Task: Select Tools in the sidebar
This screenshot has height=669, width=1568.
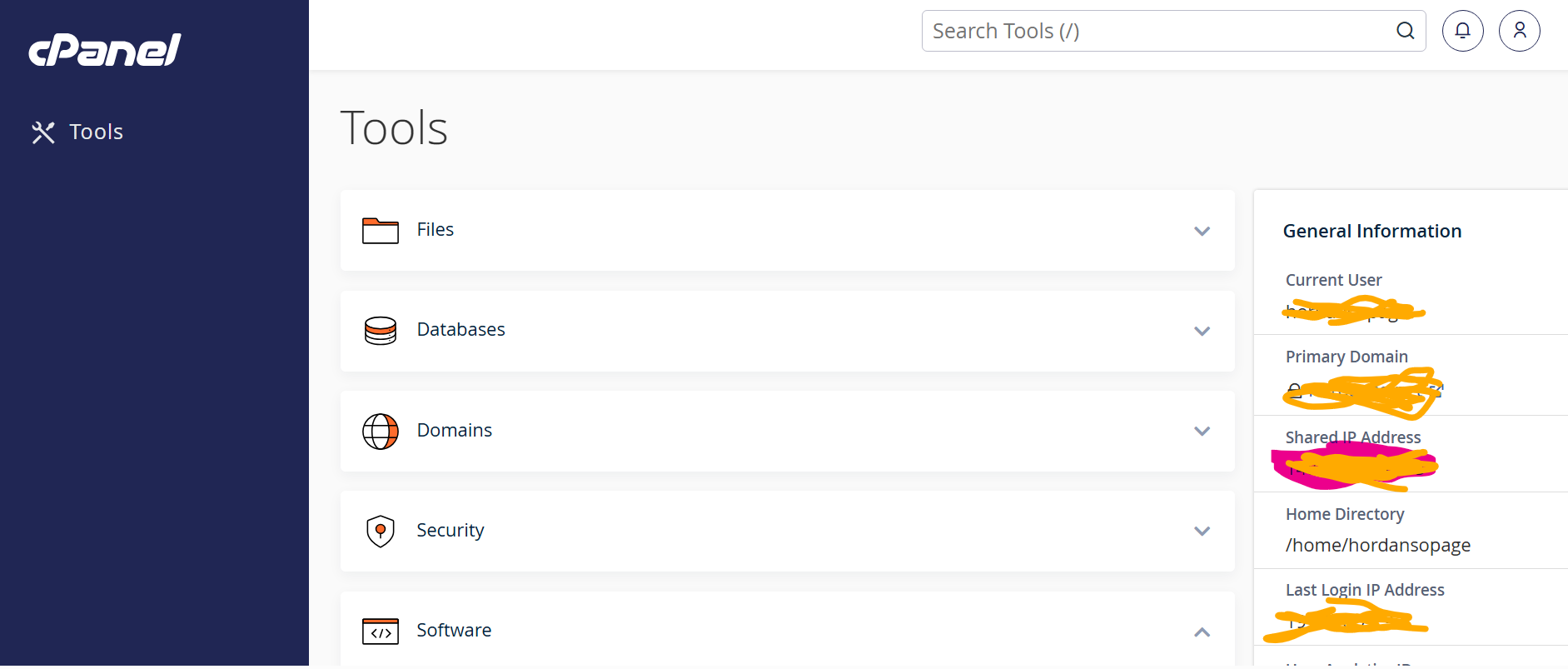Action: click(x=96, y=132)
